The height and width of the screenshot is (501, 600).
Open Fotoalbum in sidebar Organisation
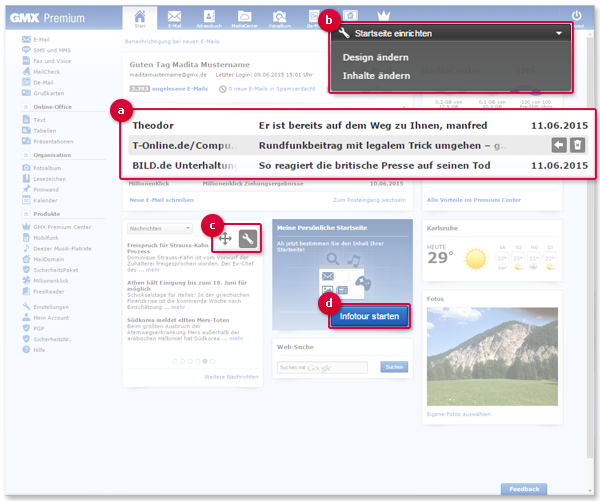tap(41, 168)
